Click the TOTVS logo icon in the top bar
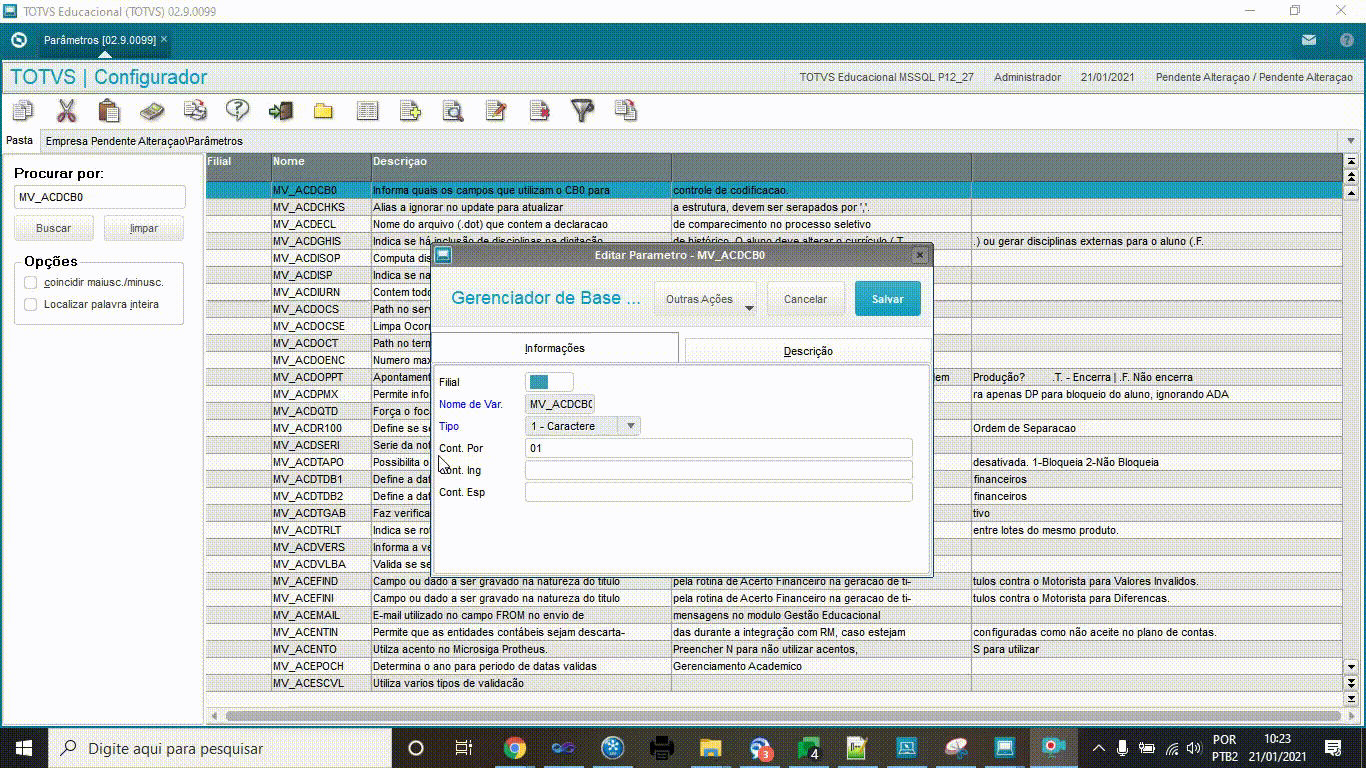 [x=18, y=40]
